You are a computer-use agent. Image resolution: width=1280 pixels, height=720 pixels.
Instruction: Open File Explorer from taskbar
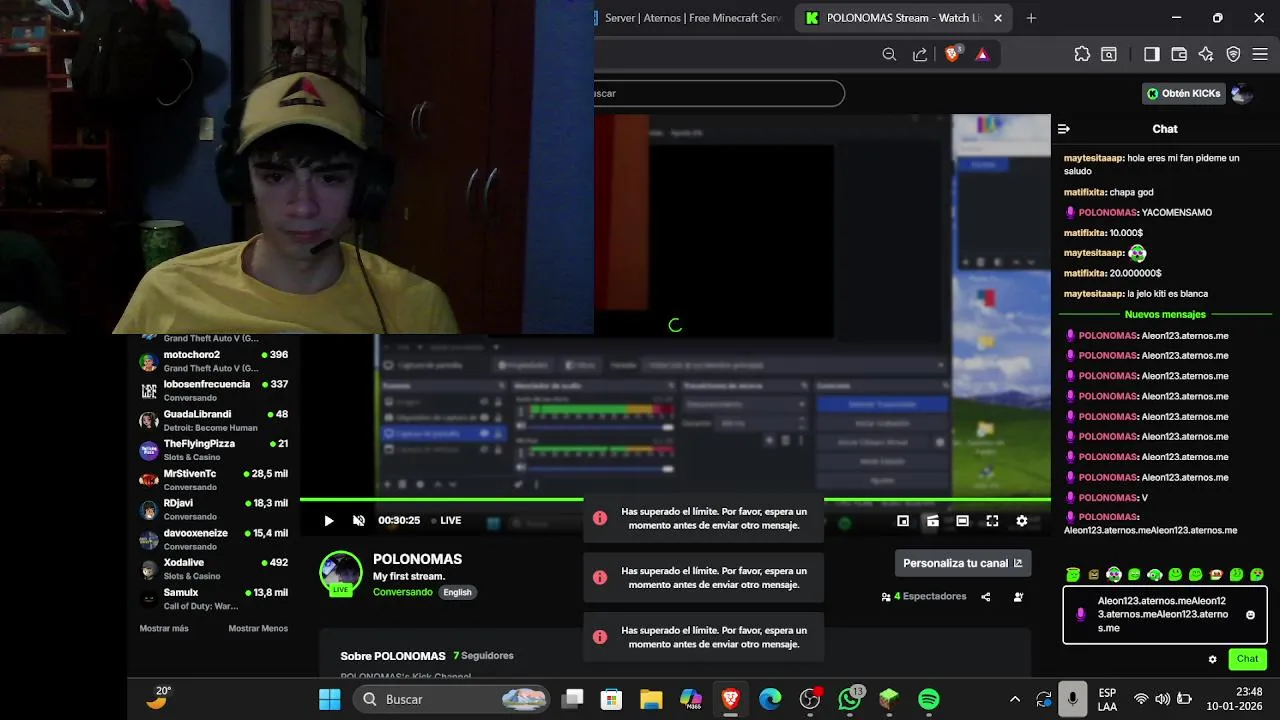[x=651, y=699]
